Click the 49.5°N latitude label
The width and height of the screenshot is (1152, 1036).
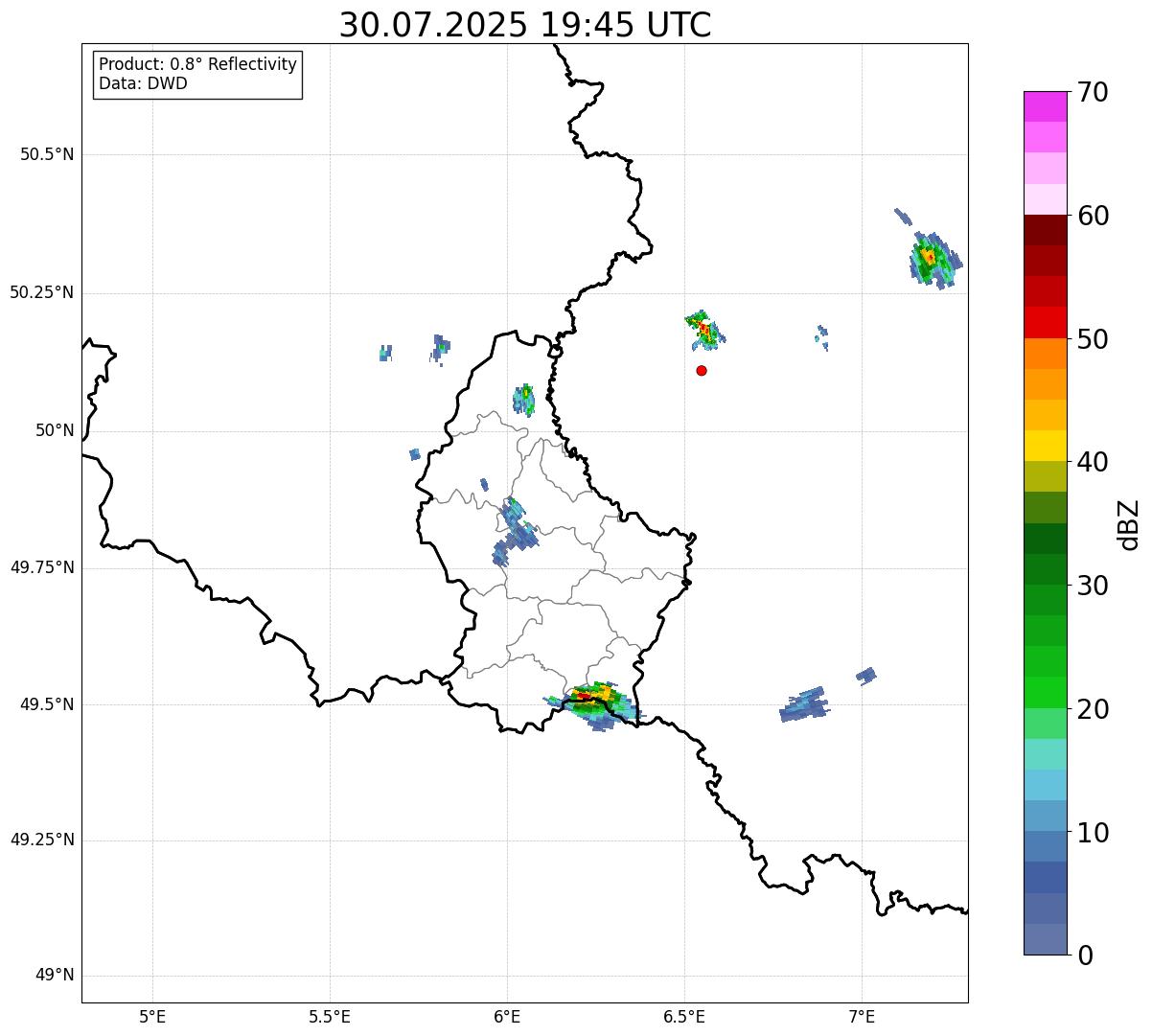point(47,704)
